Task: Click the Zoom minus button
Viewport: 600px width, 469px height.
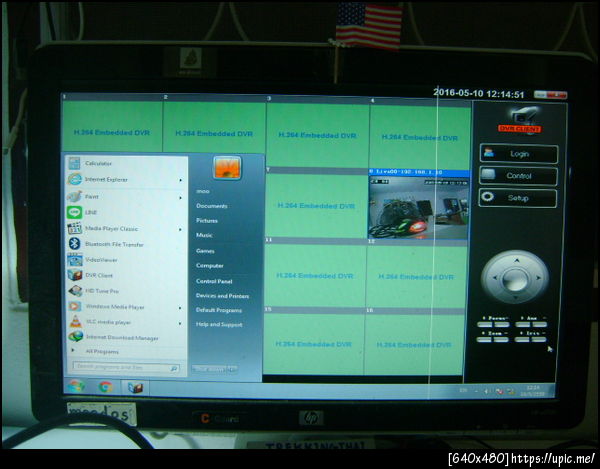Action: [501, 339]
